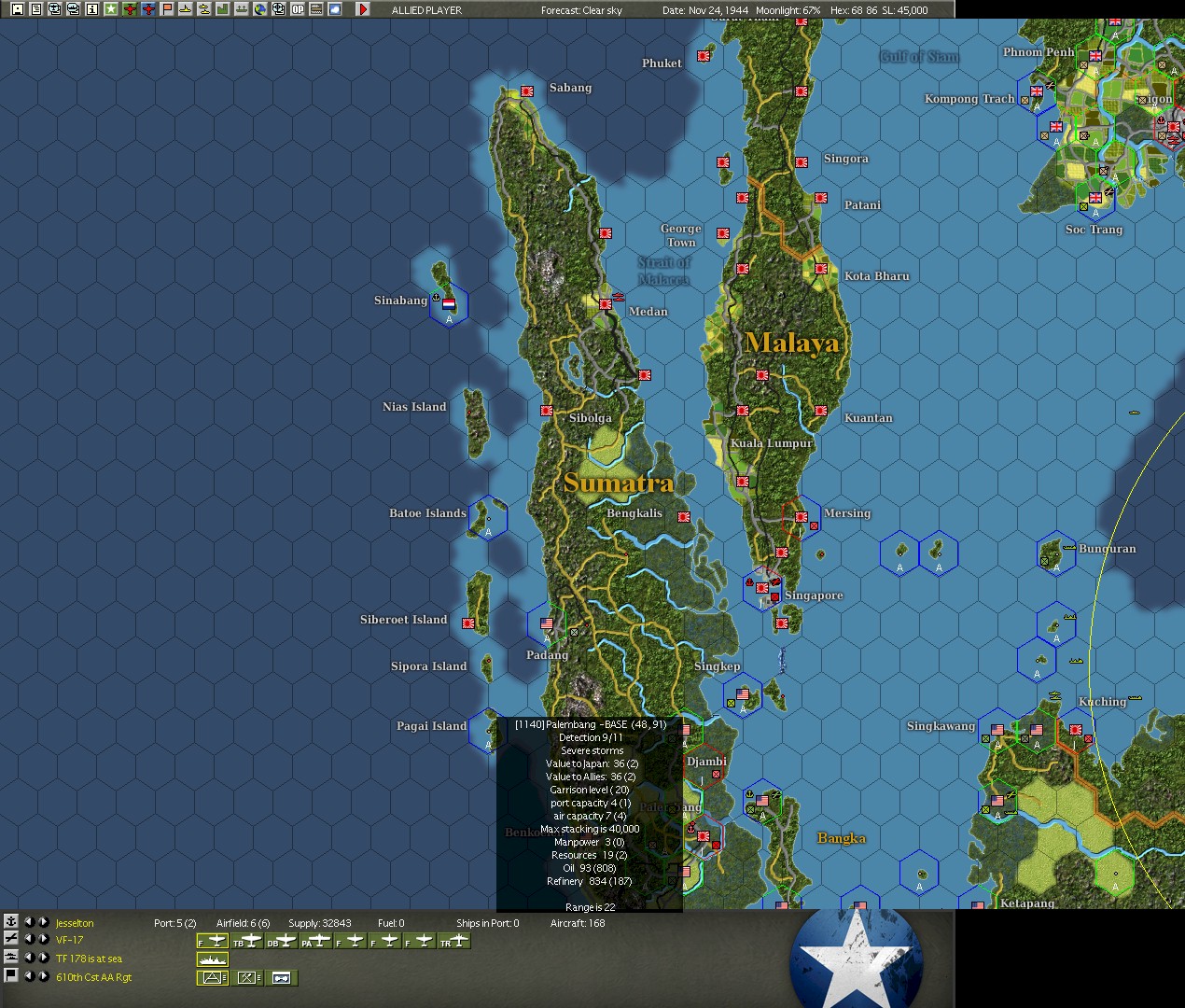Click the US flag base at Padang
This screenshot has height=1008, width=1185.
pyautogui.click(x=547, y=623)
